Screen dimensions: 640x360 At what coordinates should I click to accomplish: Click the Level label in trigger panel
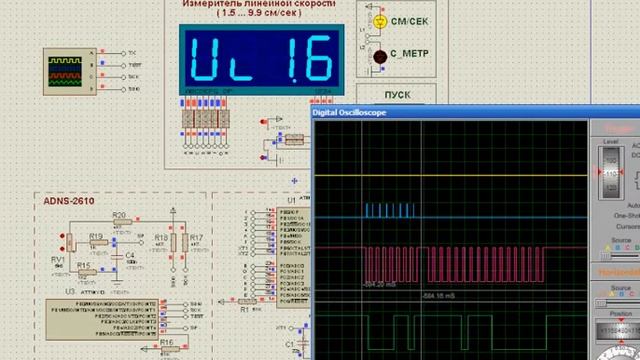611,141
